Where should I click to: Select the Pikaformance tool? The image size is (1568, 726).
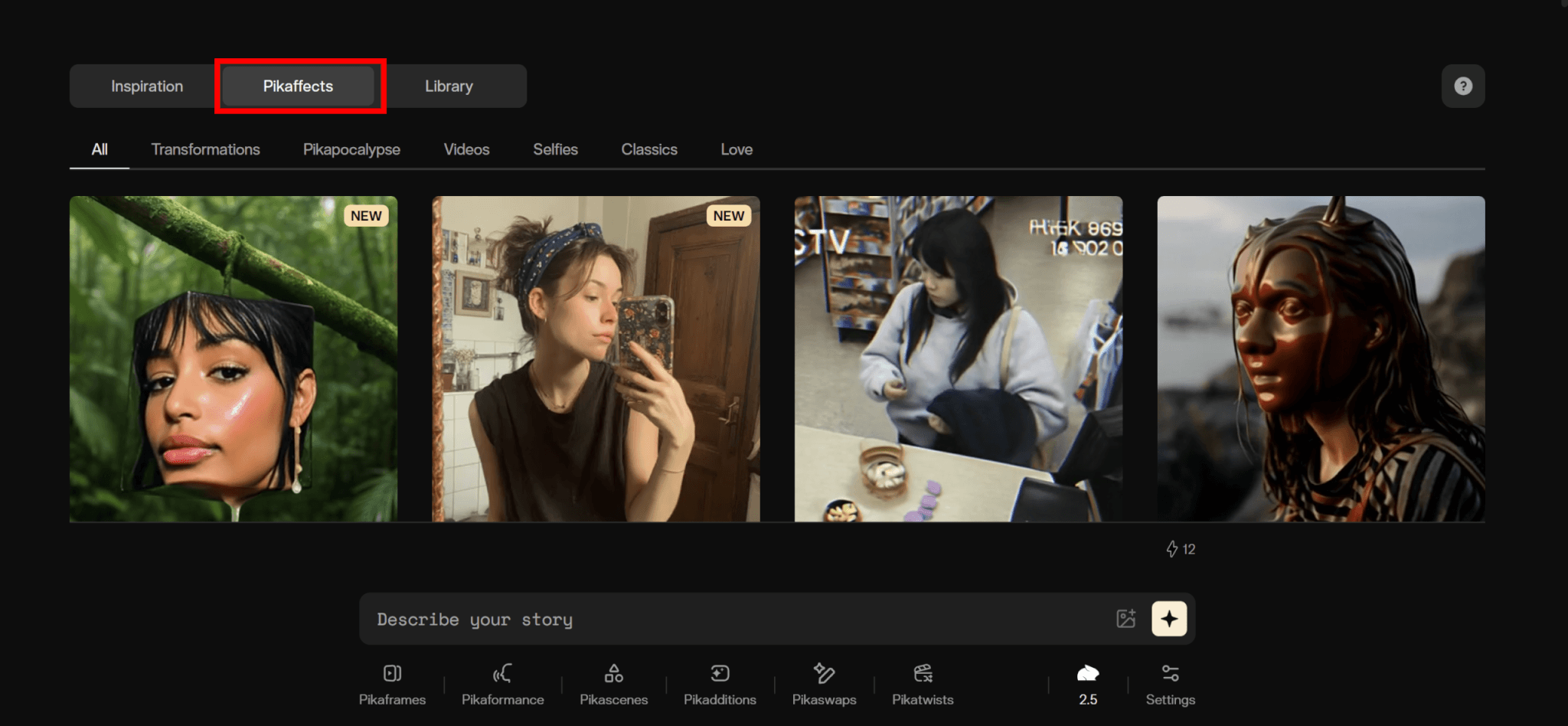[502, 684]
